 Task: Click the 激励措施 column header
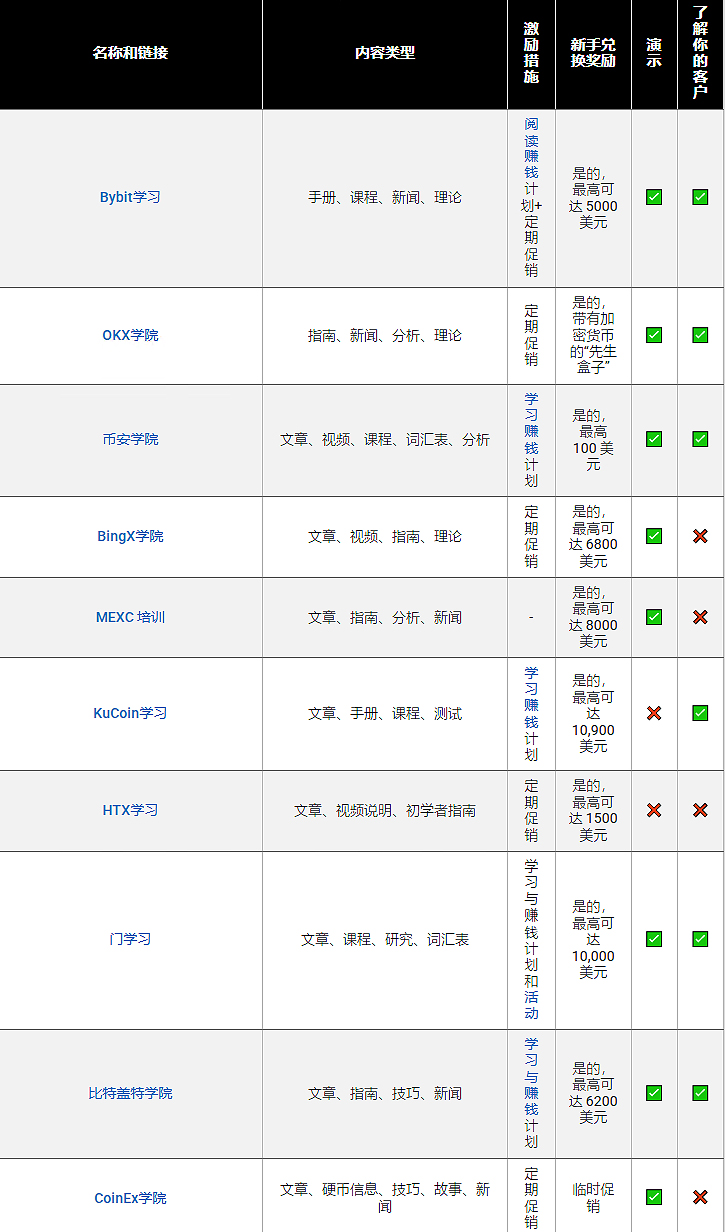(x=531, y=53)
